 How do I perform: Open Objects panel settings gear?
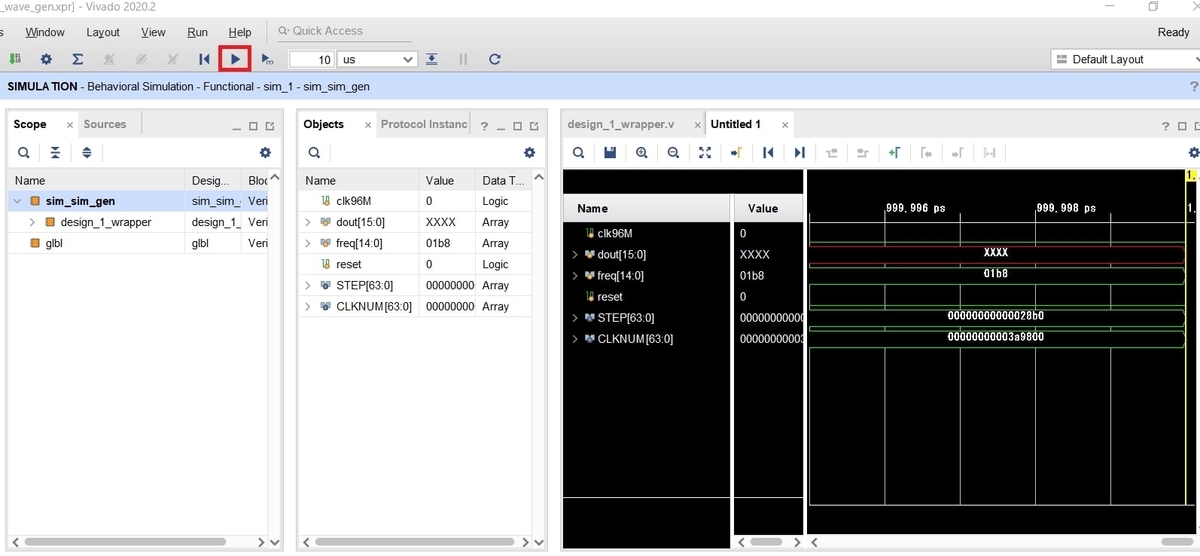click(530, 153)
